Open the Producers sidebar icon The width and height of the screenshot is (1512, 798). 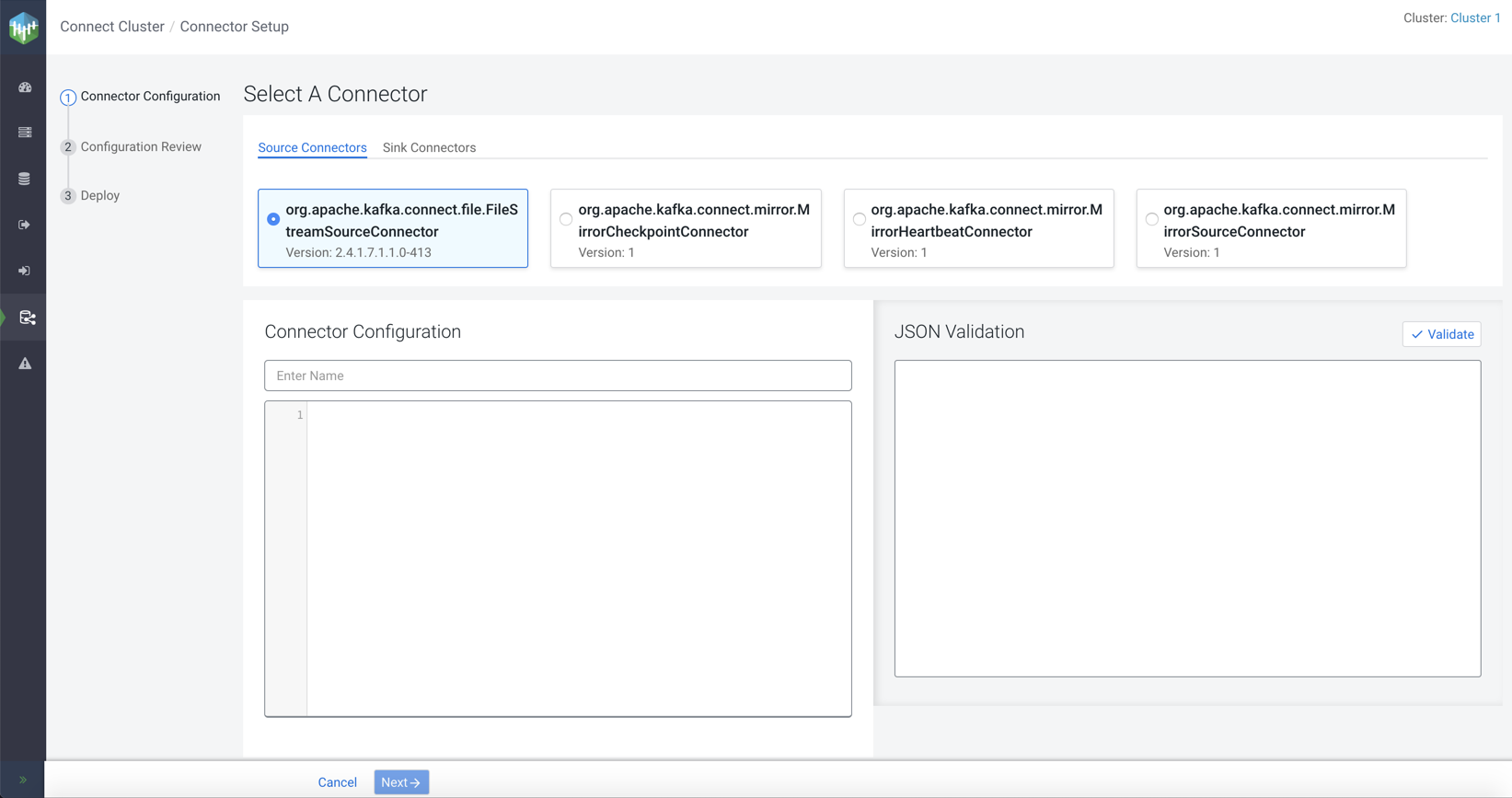[x=25, y=225]
